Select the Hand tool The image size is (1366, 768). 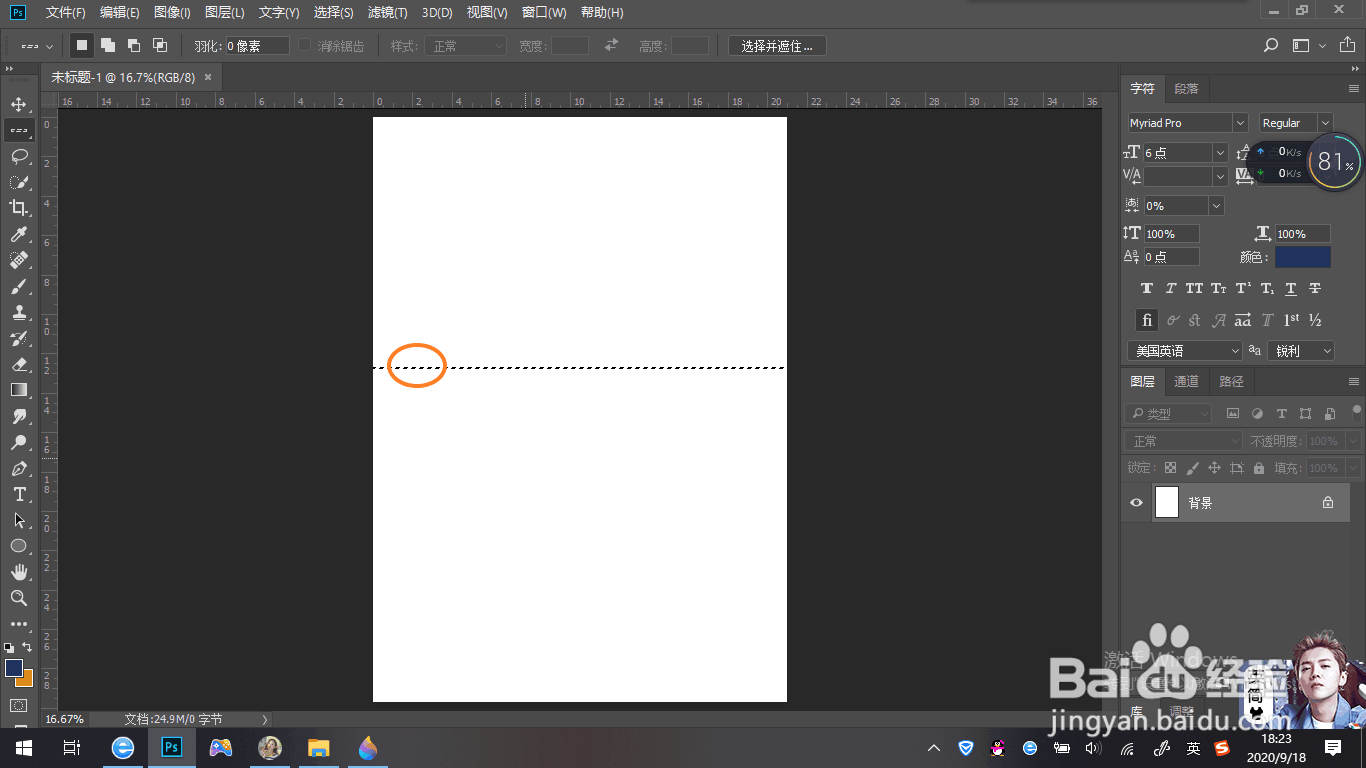[x=18, y=572]
